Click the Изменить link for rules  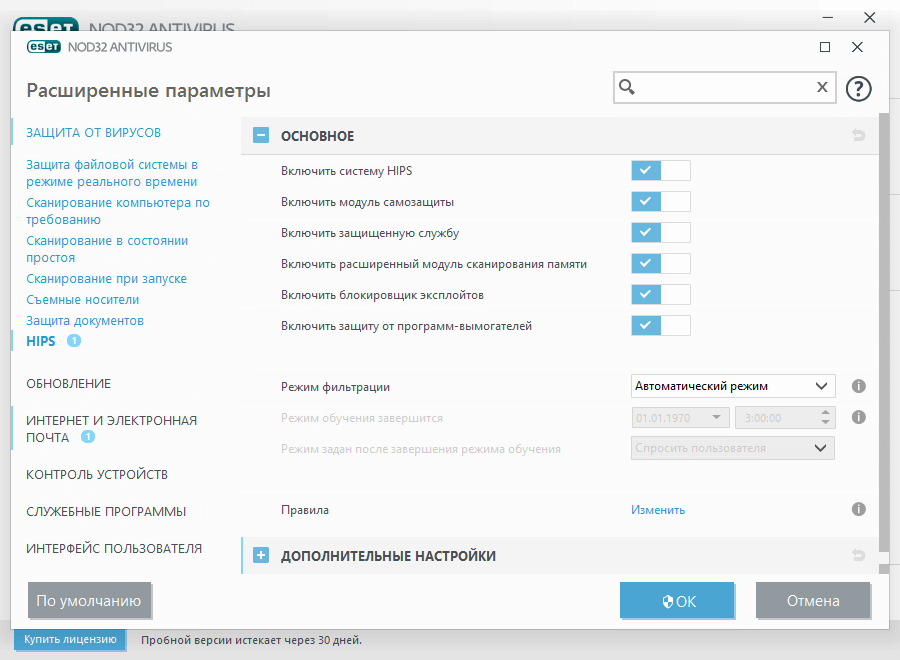pyautogui.click(x=657, y=509)
